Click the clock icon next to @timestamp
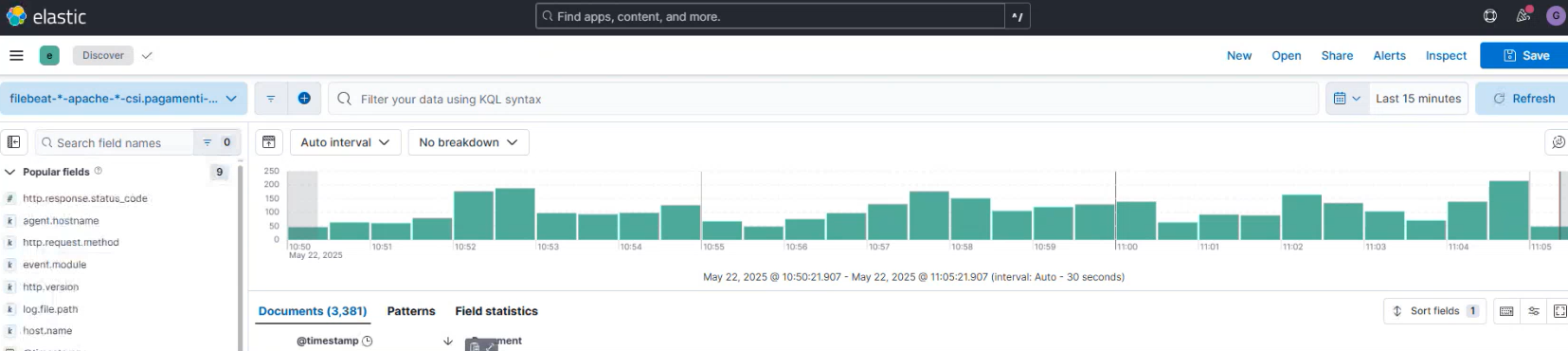Screen dimensions: 1568x351 (x=368, y=341)
